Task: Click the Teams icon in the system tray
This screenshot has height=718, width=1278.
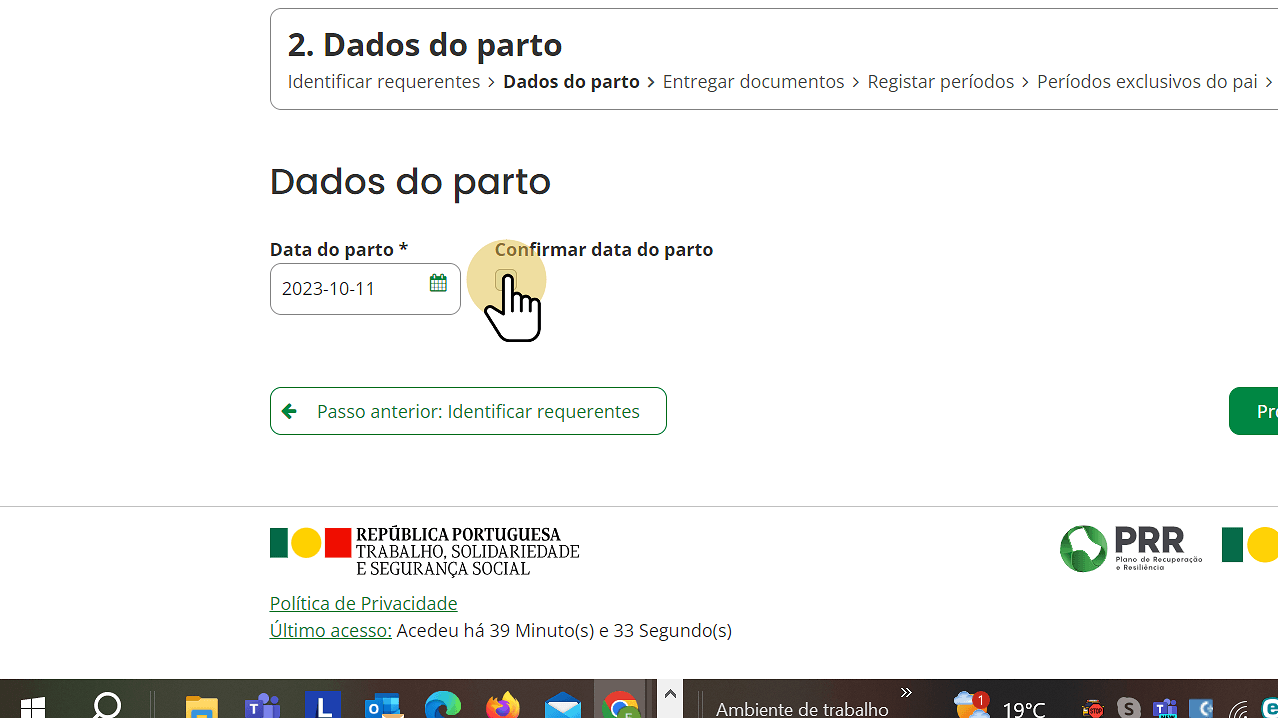Action: click(1164, 708)
